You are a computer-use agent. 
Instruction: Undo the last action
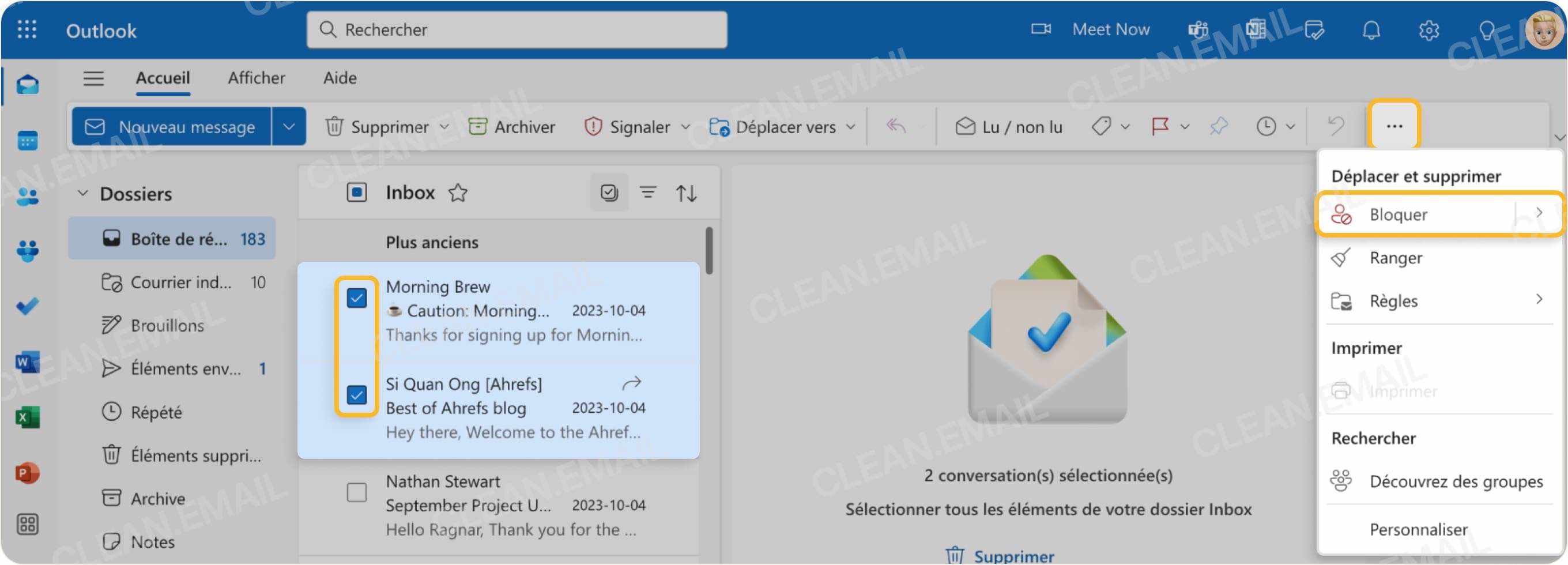(1336, 126)
